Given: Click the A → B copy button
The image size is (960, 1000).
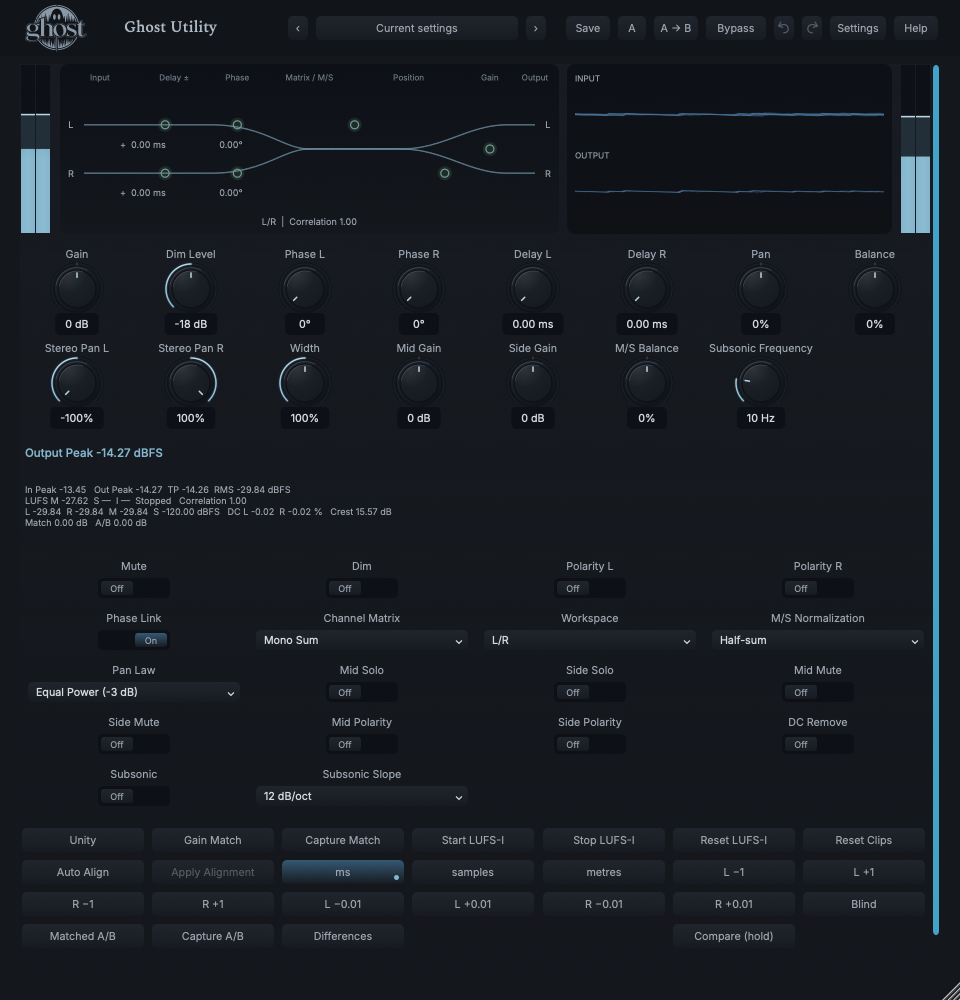Looking at the screenshot, I should (x=676, y=28).
